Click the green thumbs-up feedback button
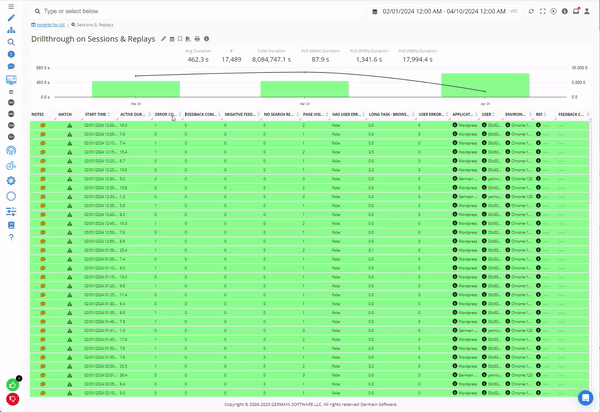Screen dimensions: 600x412 pos(11,384)
